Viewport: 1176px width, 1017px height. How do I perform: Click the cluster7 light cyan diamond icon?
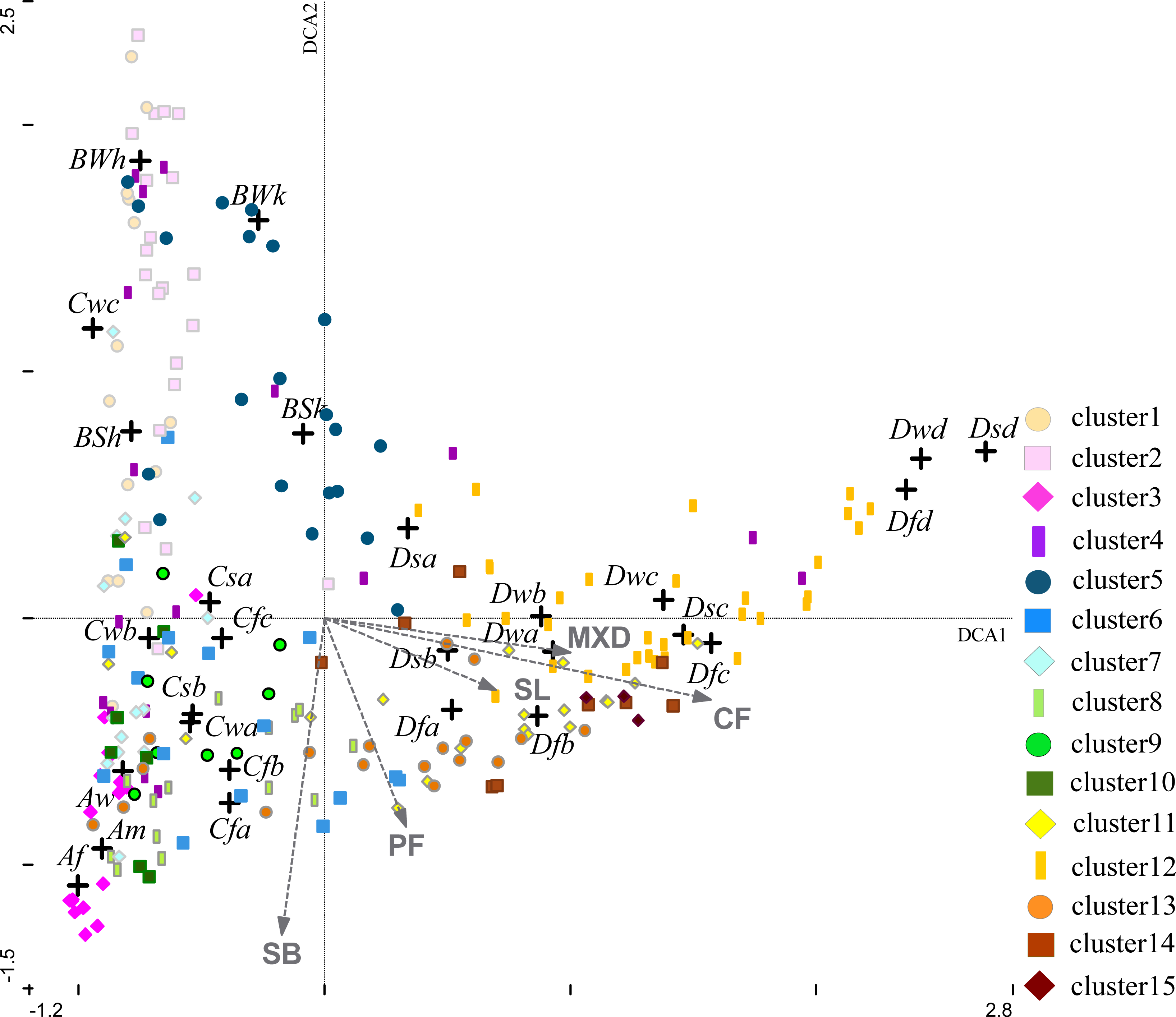(x=1039, y=662)
